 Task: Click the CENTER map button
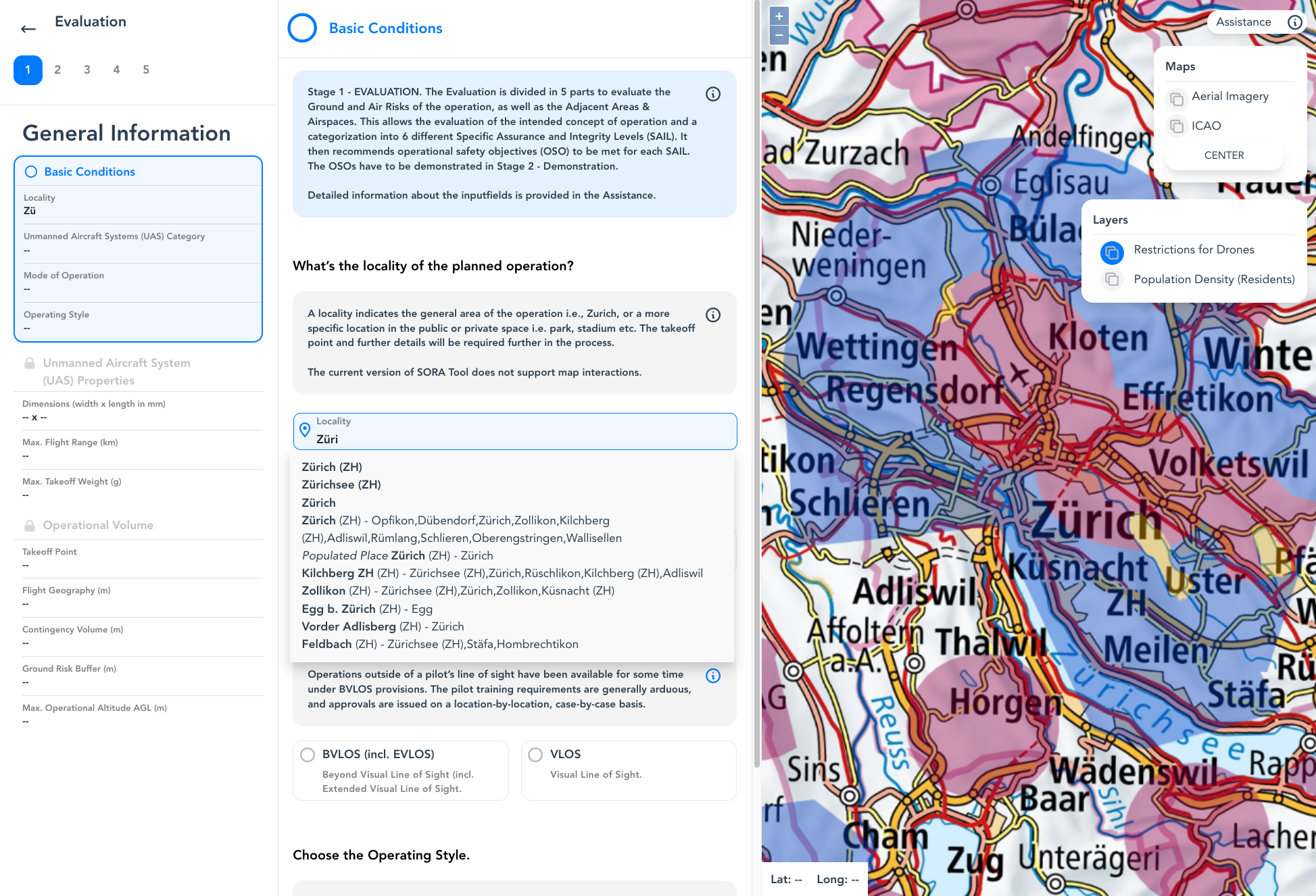pos(1223,155)
